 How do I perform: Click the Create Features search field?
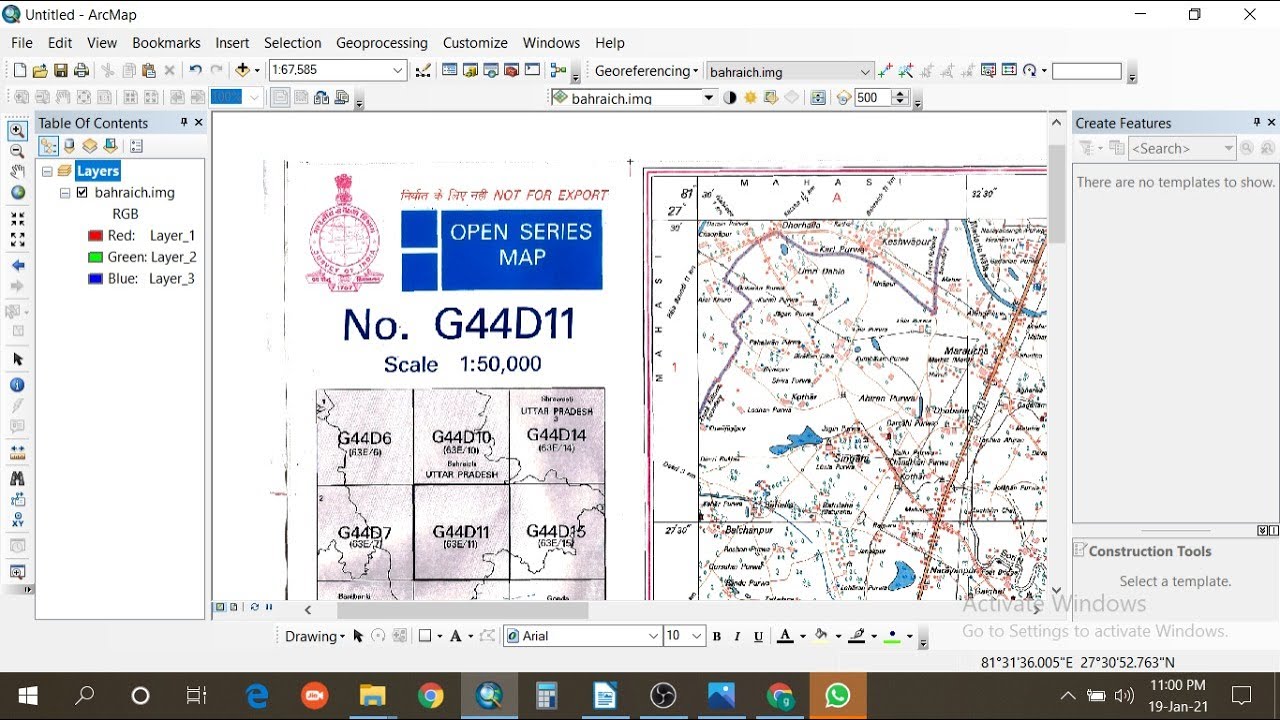coord(1182,148)
